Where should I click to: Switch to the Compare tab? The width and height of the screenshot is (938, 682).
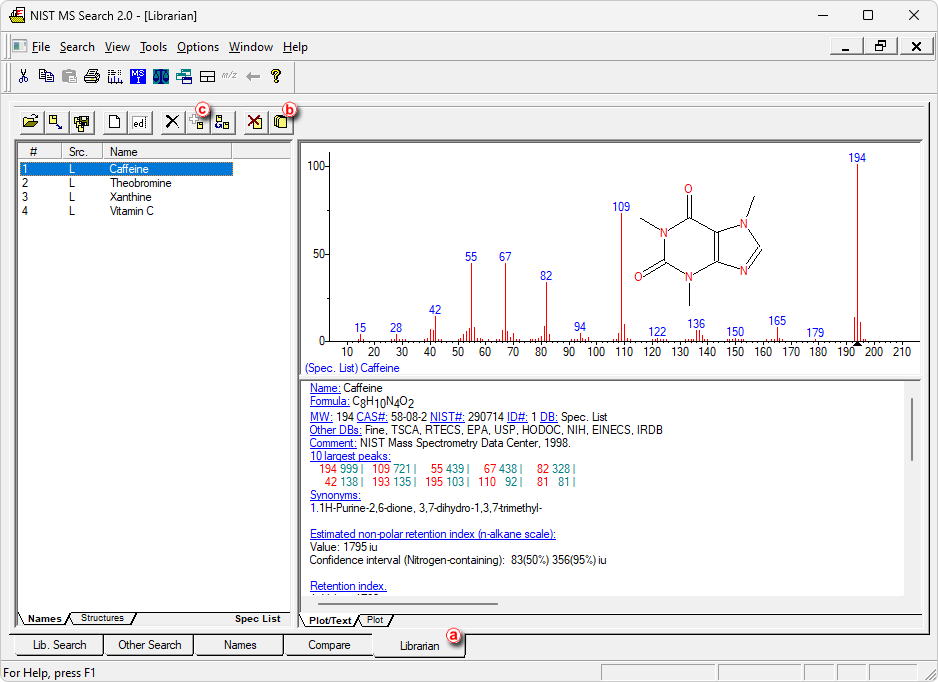(x=329, y=645)
